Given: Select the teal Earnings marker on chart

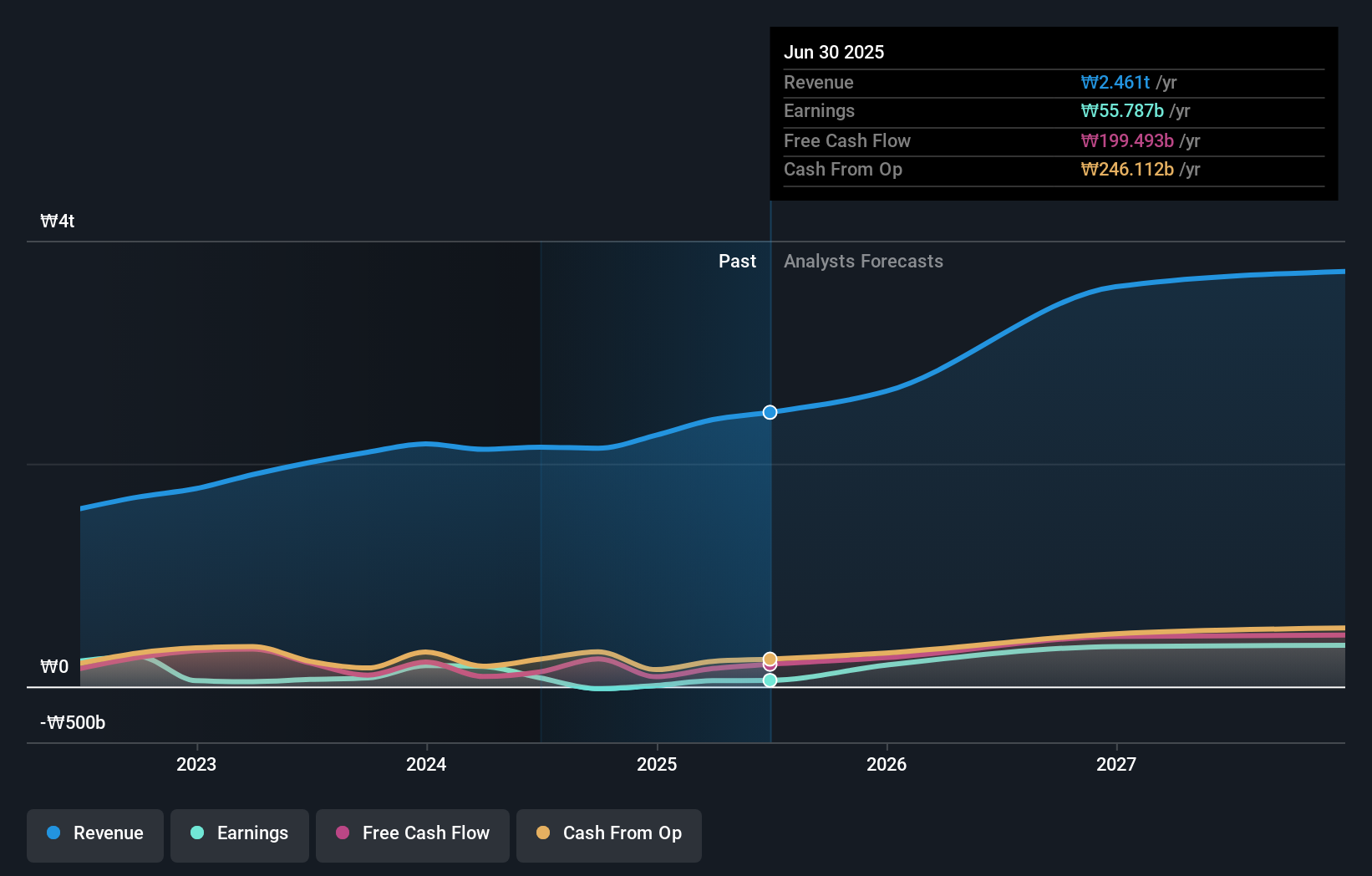Looking at the screenshot, I should (x=769, y=680).
